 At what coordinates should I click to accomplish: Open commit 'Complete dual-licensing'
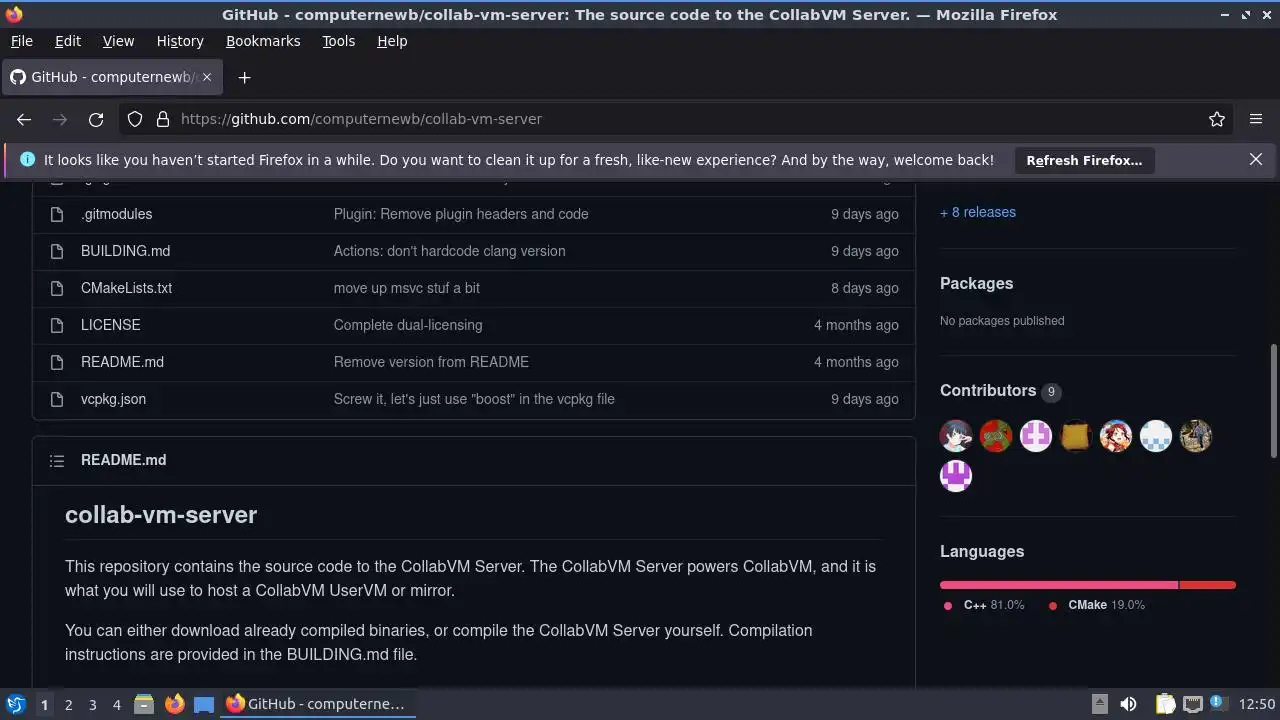click(x=408, y=325)
